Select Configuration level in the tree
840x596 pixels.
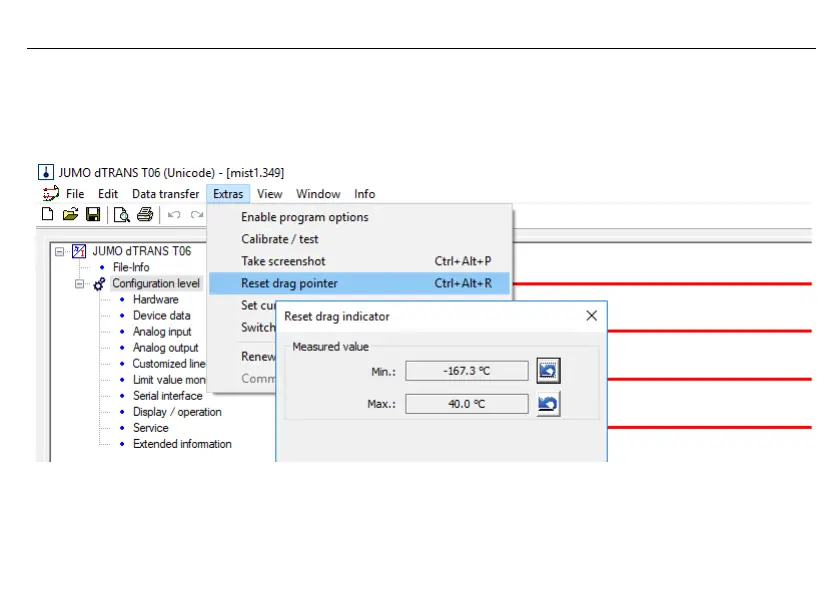156,283
